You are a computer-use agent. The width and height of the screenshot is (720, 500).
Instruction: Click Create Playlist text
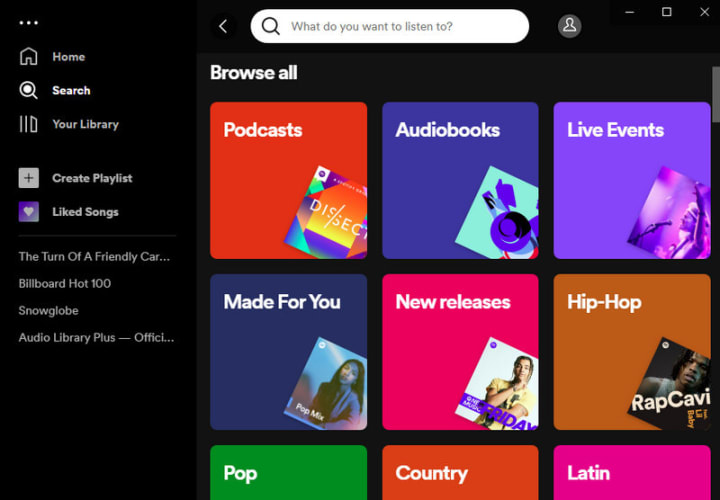92,178
